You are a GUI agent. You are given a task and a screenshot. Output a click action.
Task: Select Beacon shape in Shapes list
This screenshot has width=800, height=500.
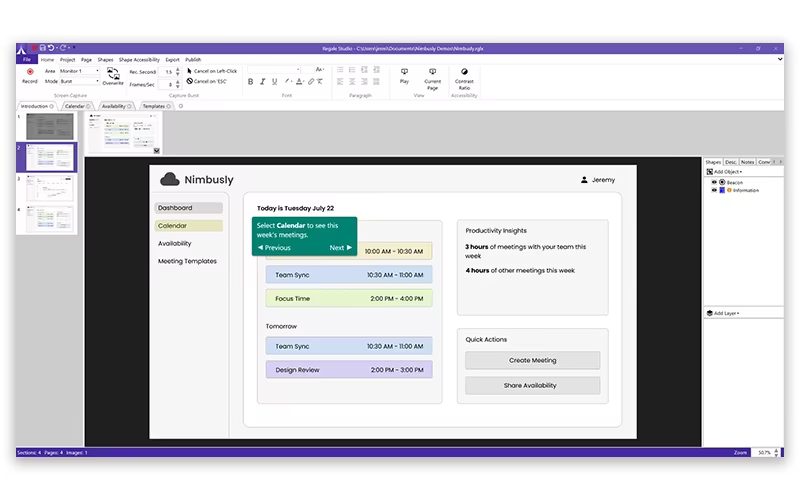[x=735, y=182]
